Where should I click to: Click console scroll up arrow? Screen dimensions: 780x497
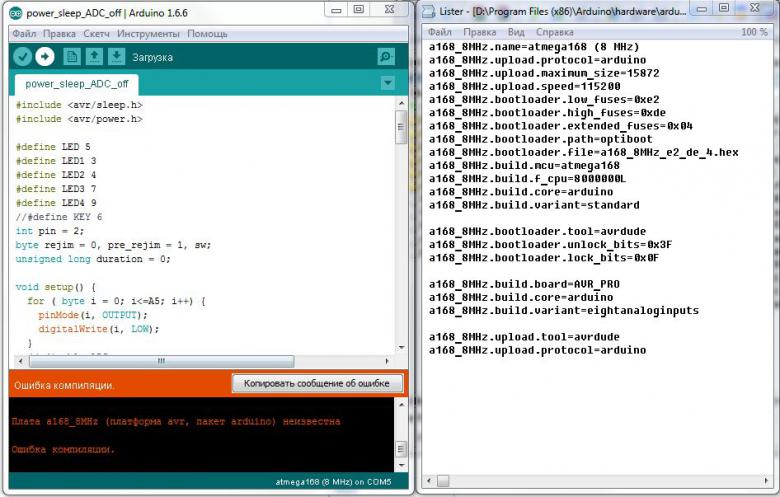pyautogui.click(x=401, y=404)
